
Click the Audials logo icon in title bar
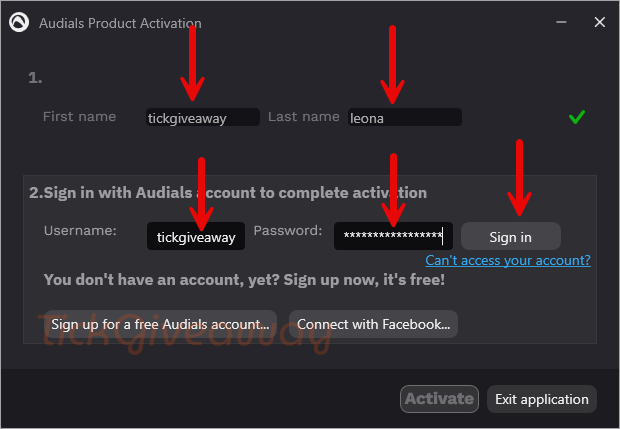tap(19, 22)
